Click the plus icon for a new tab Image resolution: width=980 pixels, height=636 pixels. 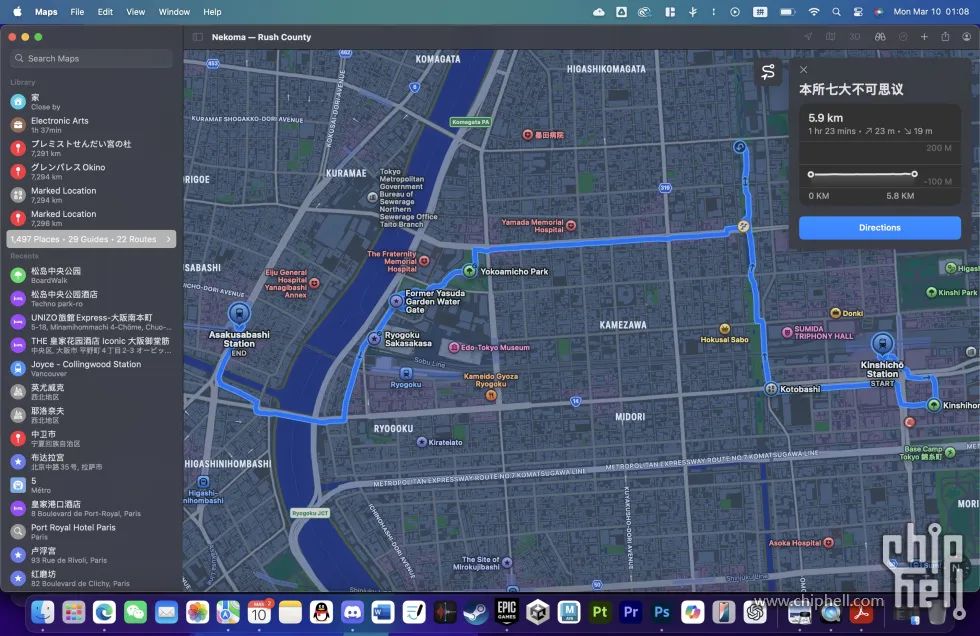(x=924, y=37)
